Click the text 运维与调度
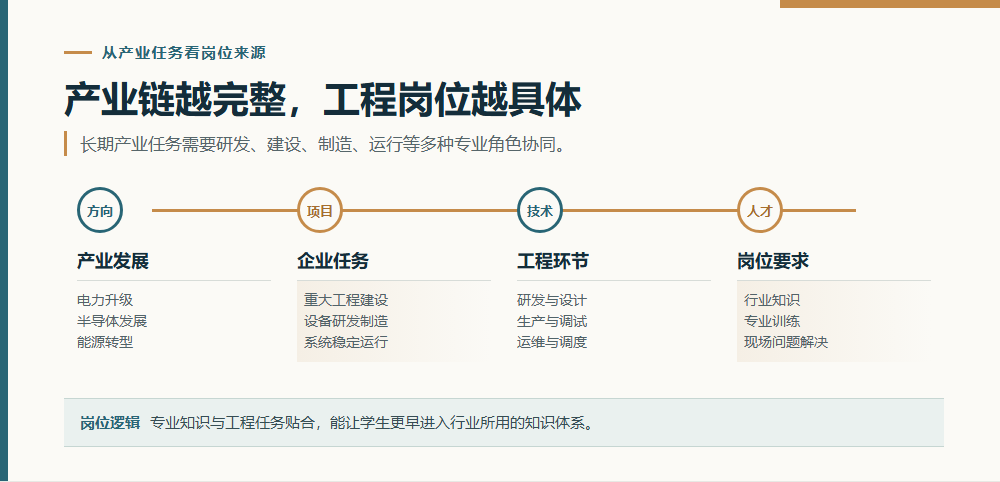 point(552,342)
